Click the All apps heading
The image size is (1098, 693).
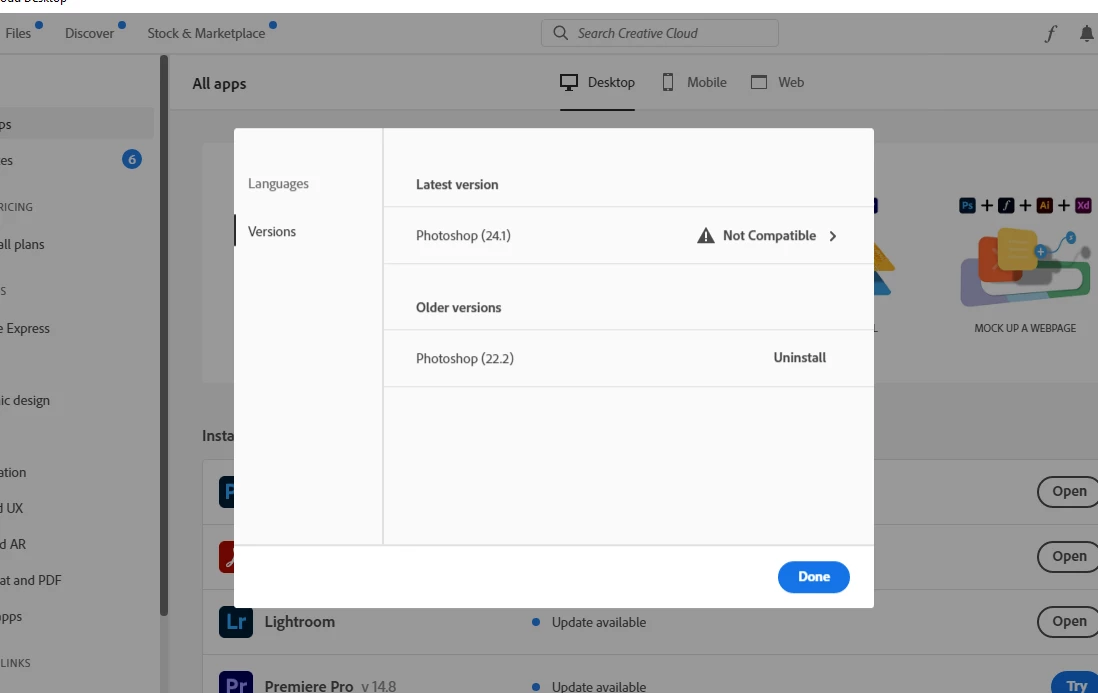click(x=219, y=84)
